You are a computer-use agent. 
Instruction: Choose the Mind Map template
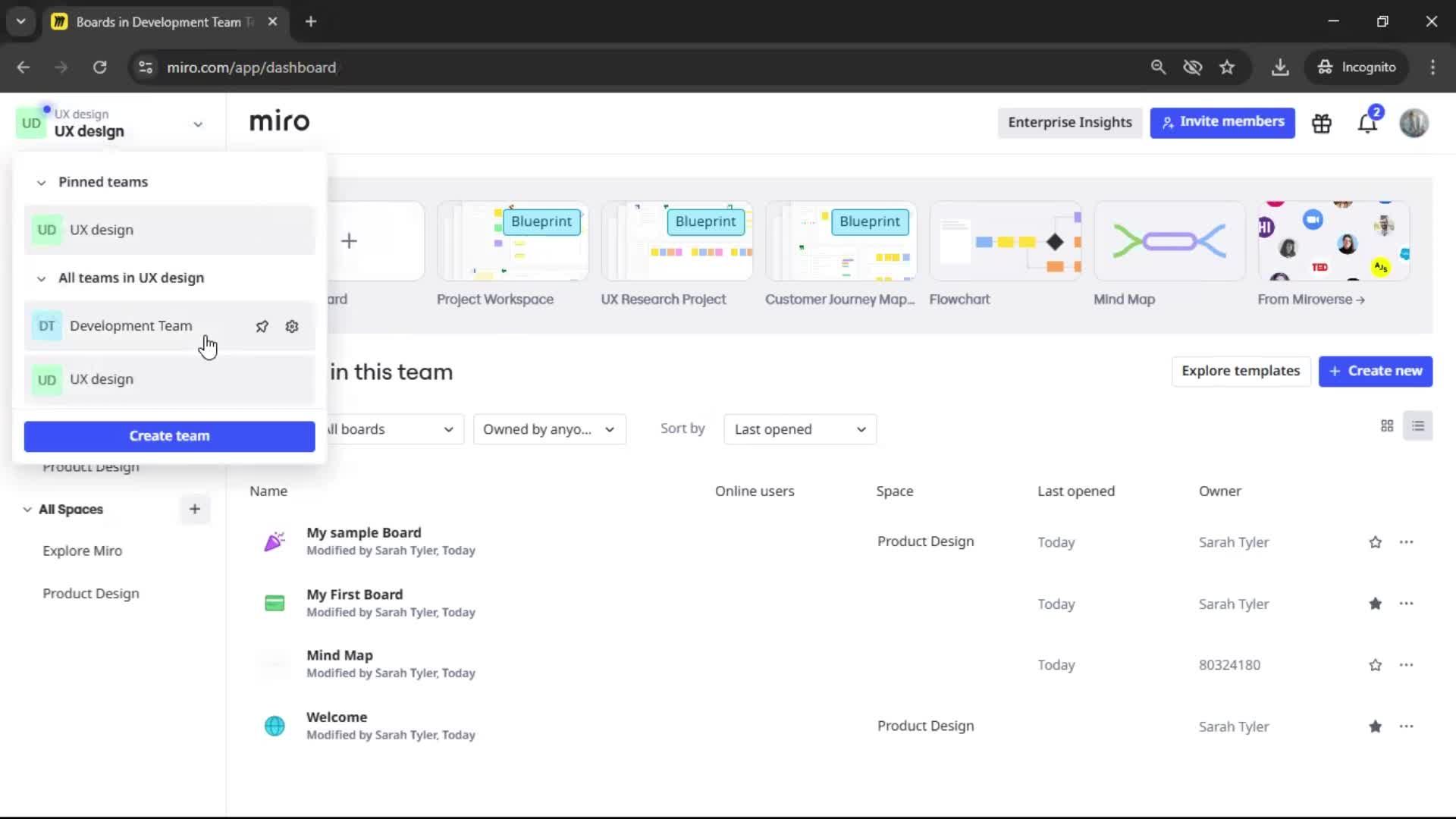coord(1169,241)
